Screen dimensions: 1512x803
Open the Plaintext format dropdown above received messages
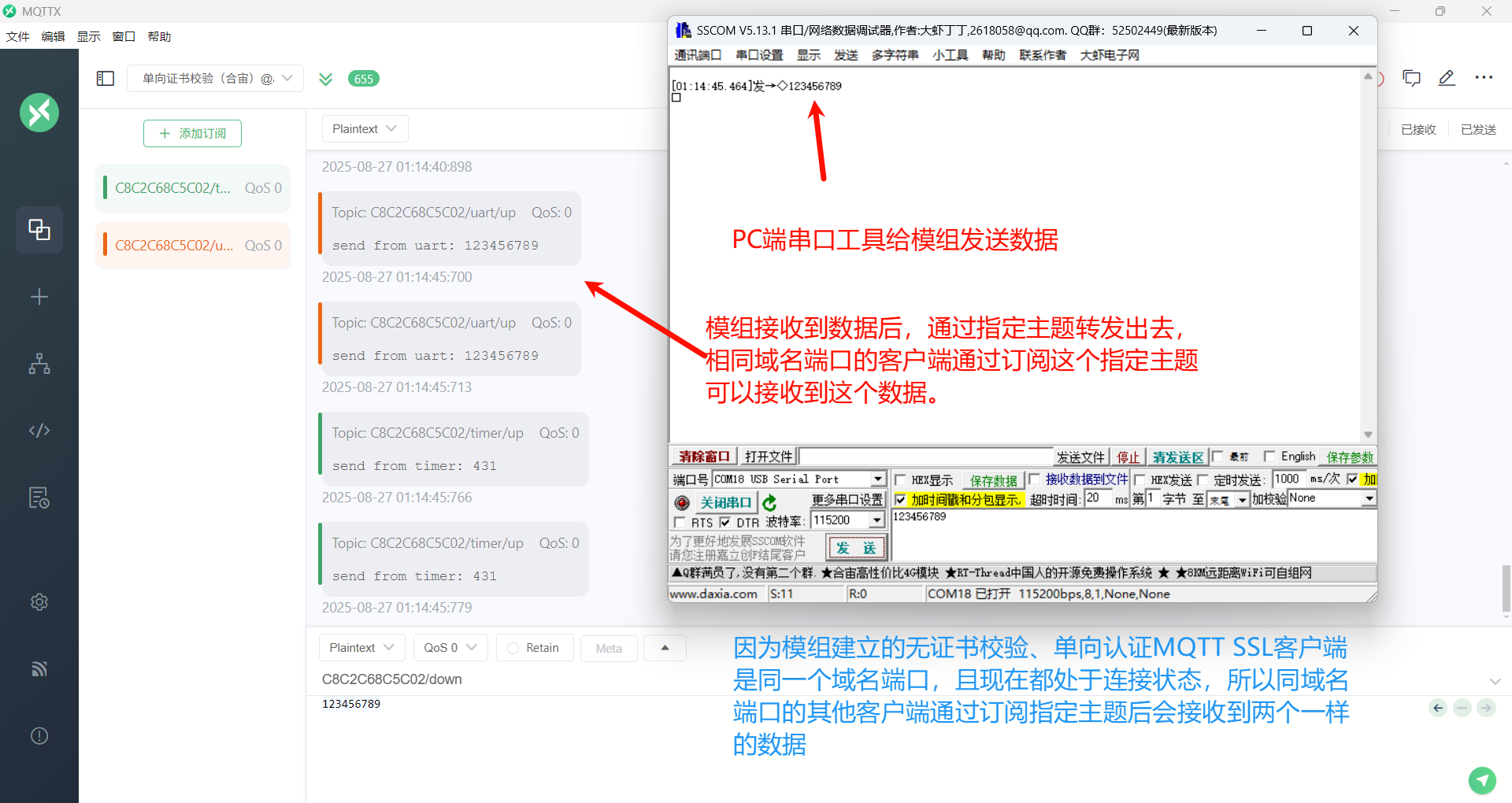coord(365,129)
